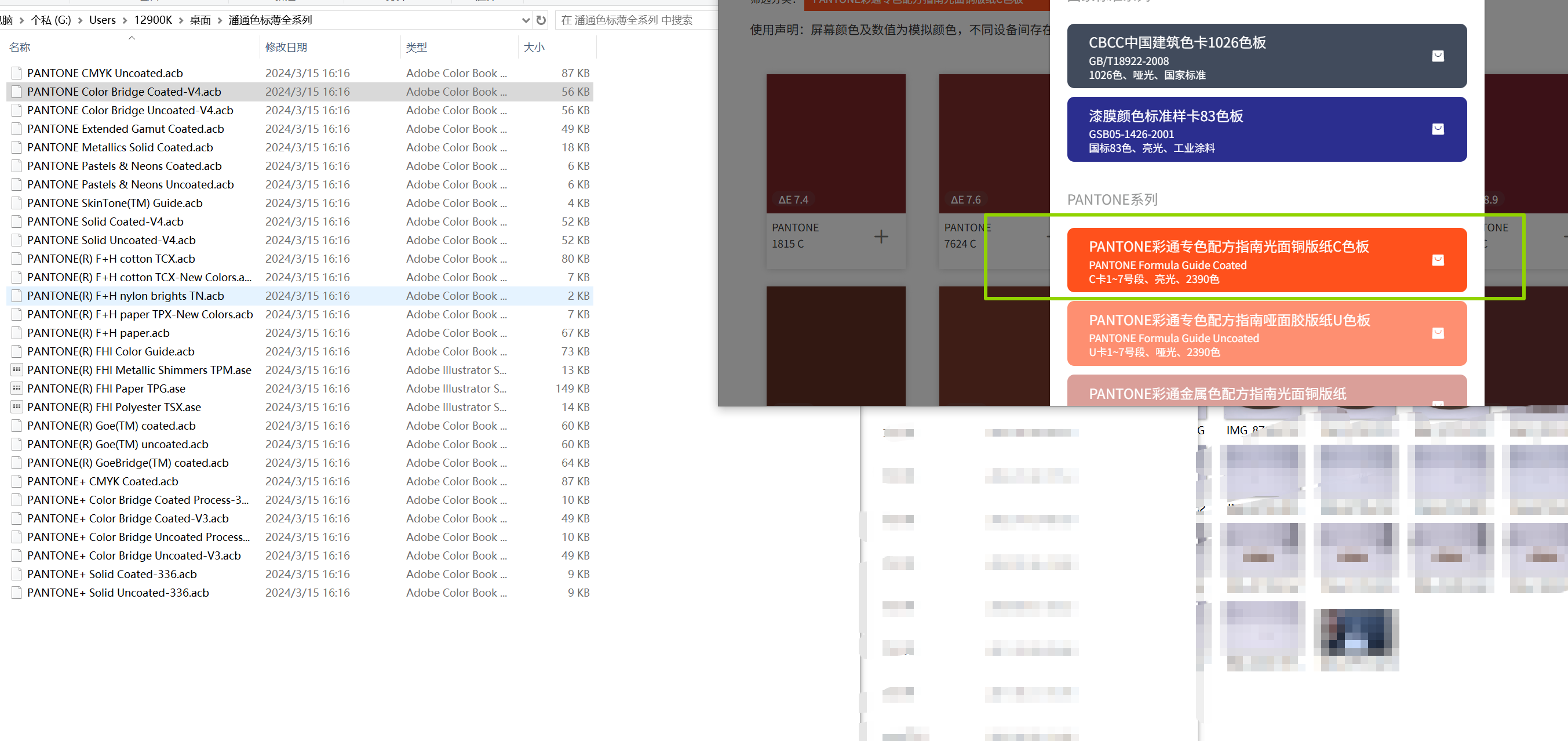Navigate to 12900K via the breadcrumb
Viewport: 1568px width, 741px height.
[153, 20]
